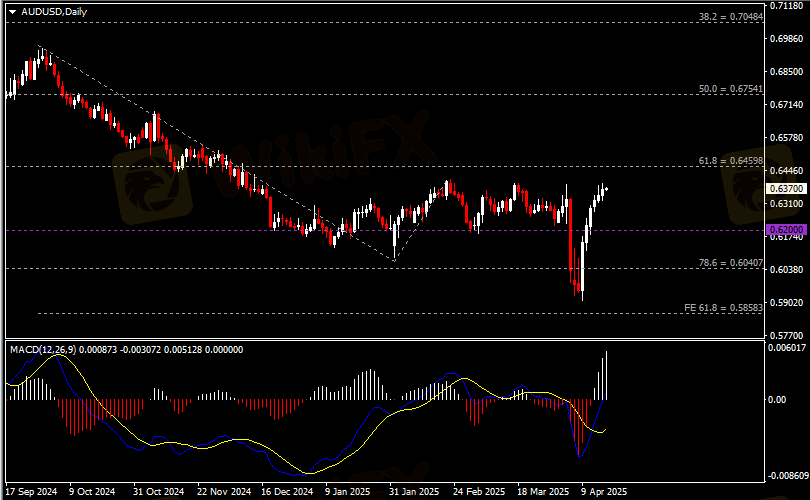Click the 0.57700 price axis value

[x=786, y=336]
